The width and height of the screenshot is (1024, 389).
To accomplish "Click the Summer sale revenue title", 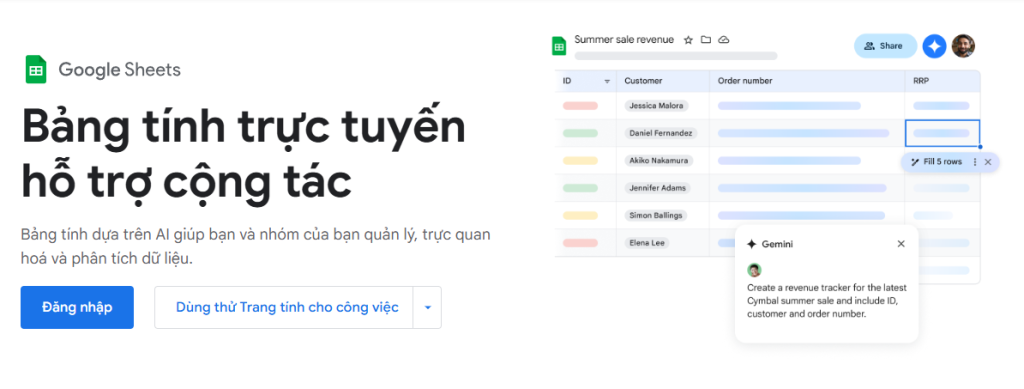I will click(x=624, y=40).
